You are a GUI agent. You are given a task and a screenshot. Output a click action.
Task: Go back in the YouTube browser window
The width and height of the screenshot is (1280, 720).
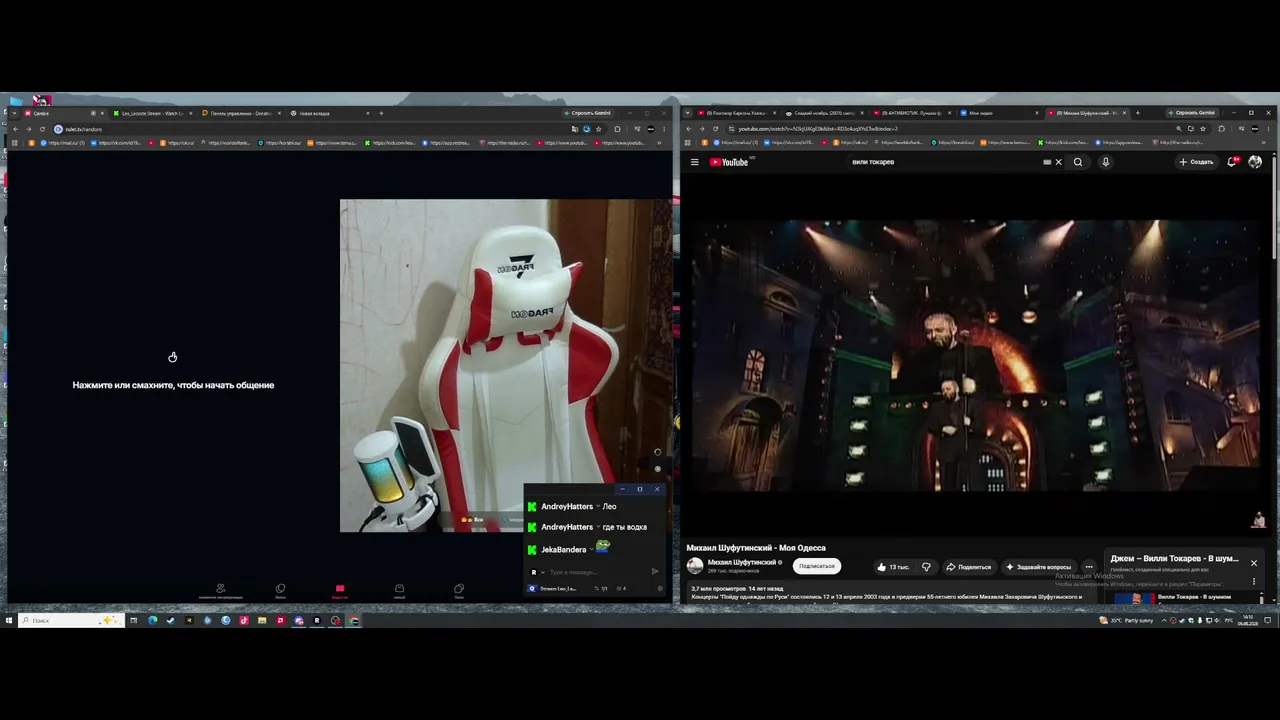click(688, 129)
